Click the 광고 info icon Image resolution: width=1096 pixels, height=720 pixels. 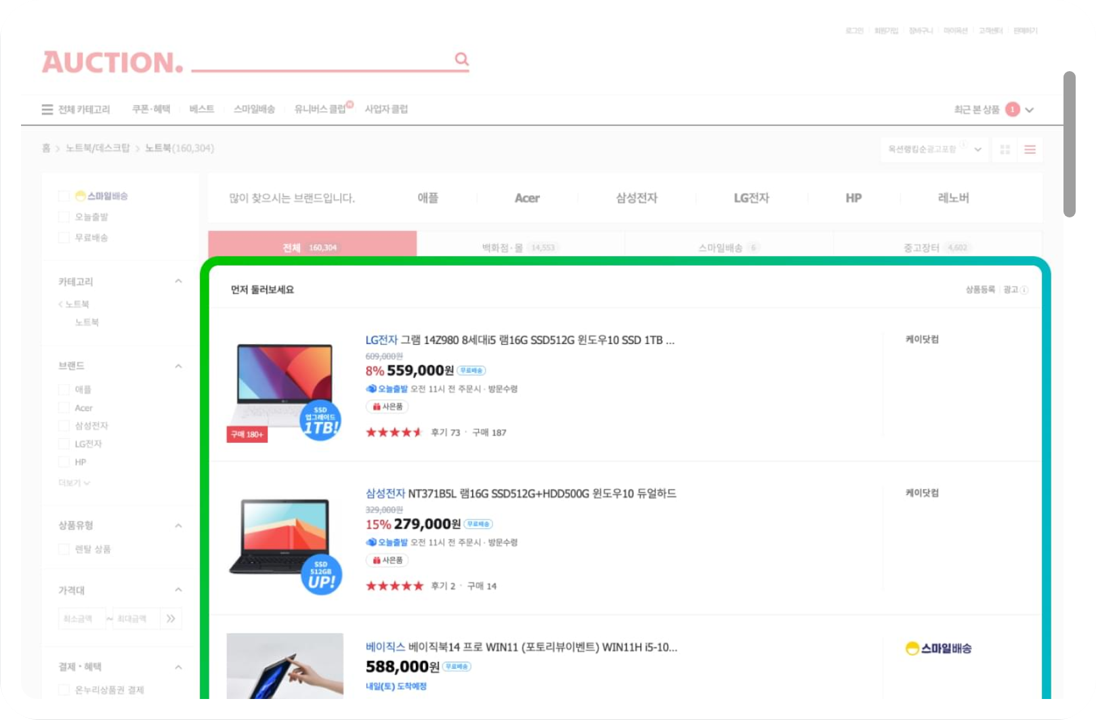[x=1024, y=290]
